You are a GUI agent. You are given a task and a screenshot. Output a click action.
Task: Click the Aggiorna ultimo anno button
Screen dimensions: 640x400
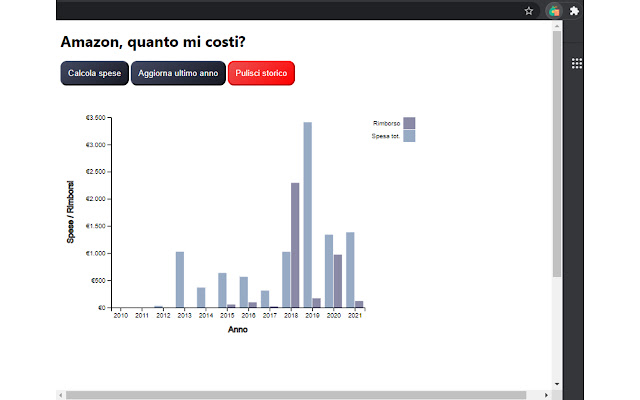pos(178,74)
